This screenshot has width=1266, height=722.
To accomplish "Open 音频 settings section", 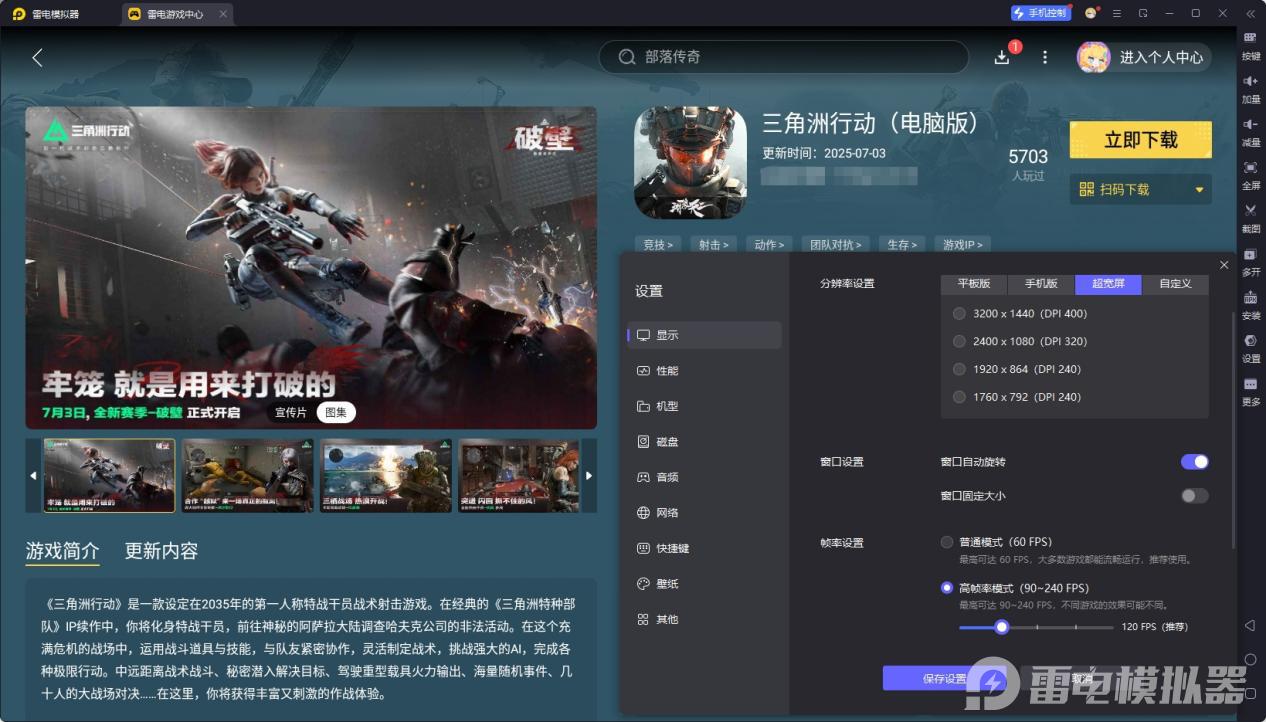I will coord(705,477).
